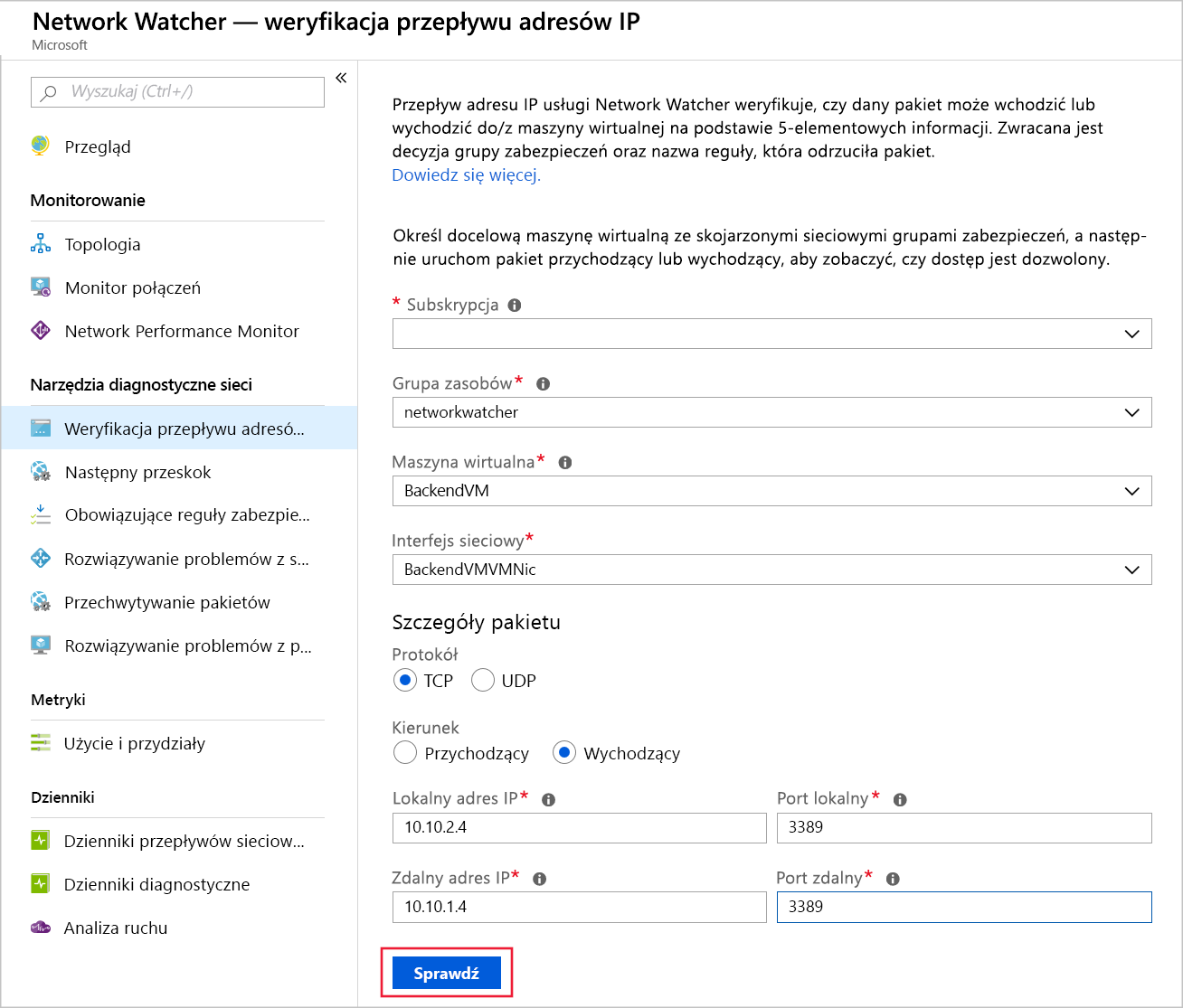The image size is (1183, 1008).
Task: Click the info icon next to Grupa zasobów
Action: (544, 383)
